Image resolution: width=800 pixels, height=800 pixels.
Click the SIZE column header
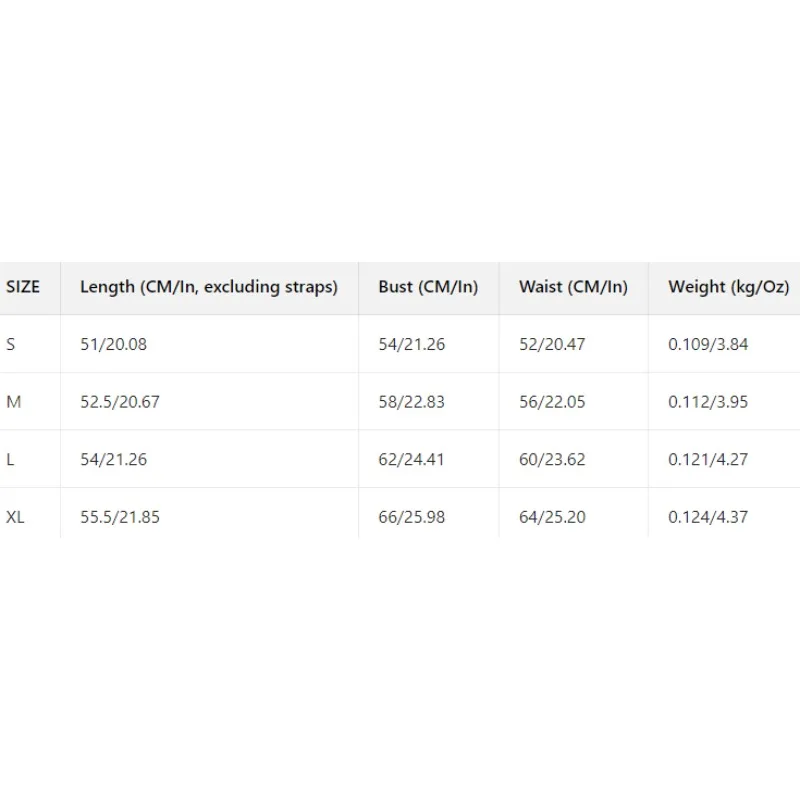point(23,287)
